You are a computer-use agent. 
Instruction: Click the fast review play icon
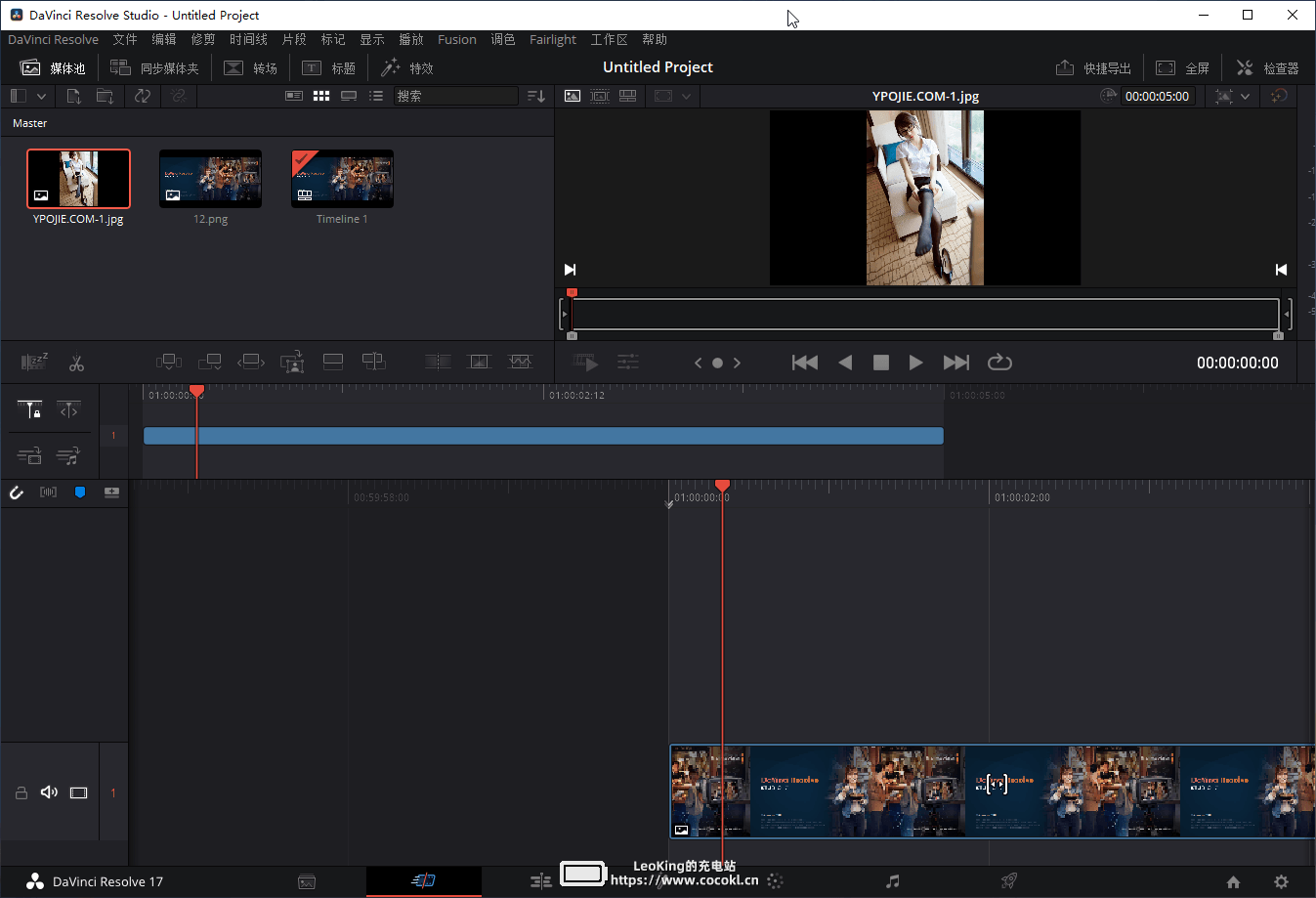coord(585,363)
